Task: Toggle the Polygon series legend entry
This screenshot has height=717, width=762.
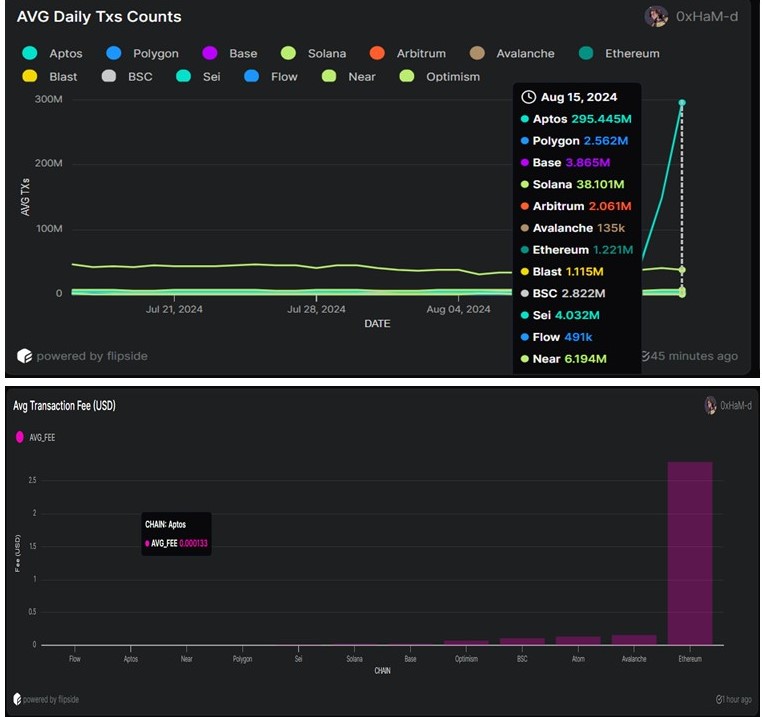Action: [142, 53]
